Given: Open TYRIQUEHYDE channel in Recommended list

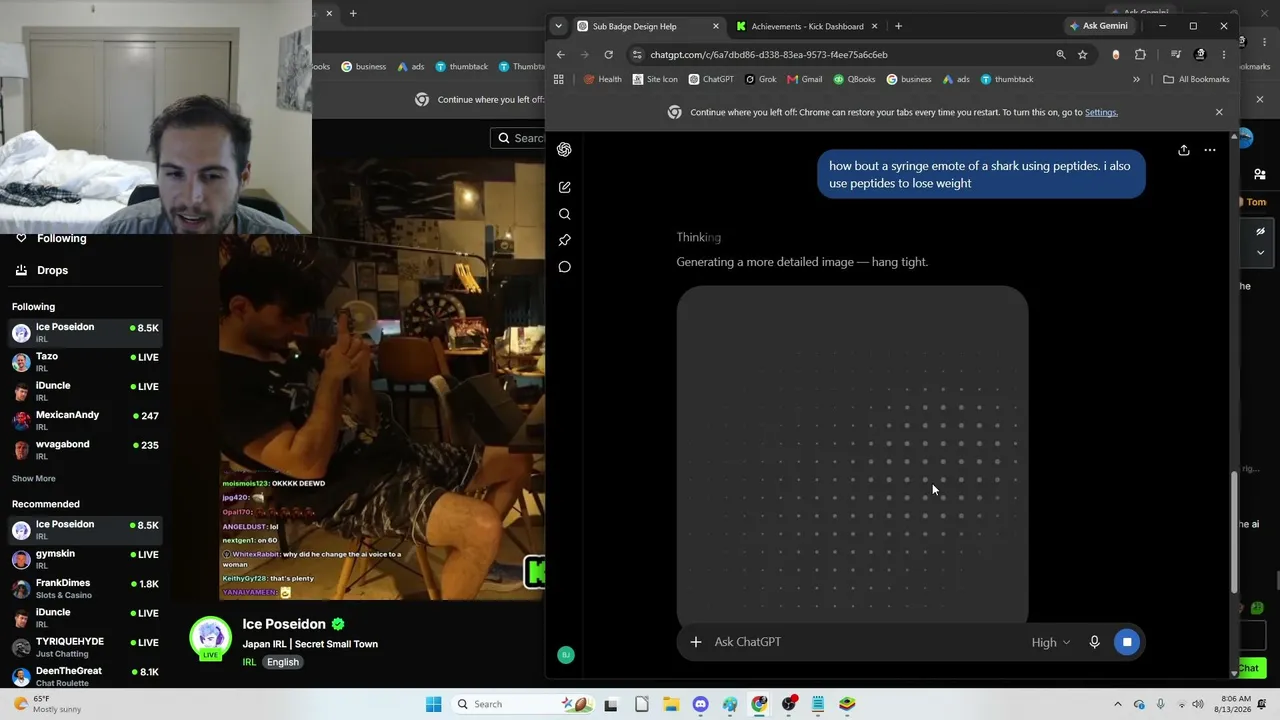Looking at the screenshot, I should 85,647.
